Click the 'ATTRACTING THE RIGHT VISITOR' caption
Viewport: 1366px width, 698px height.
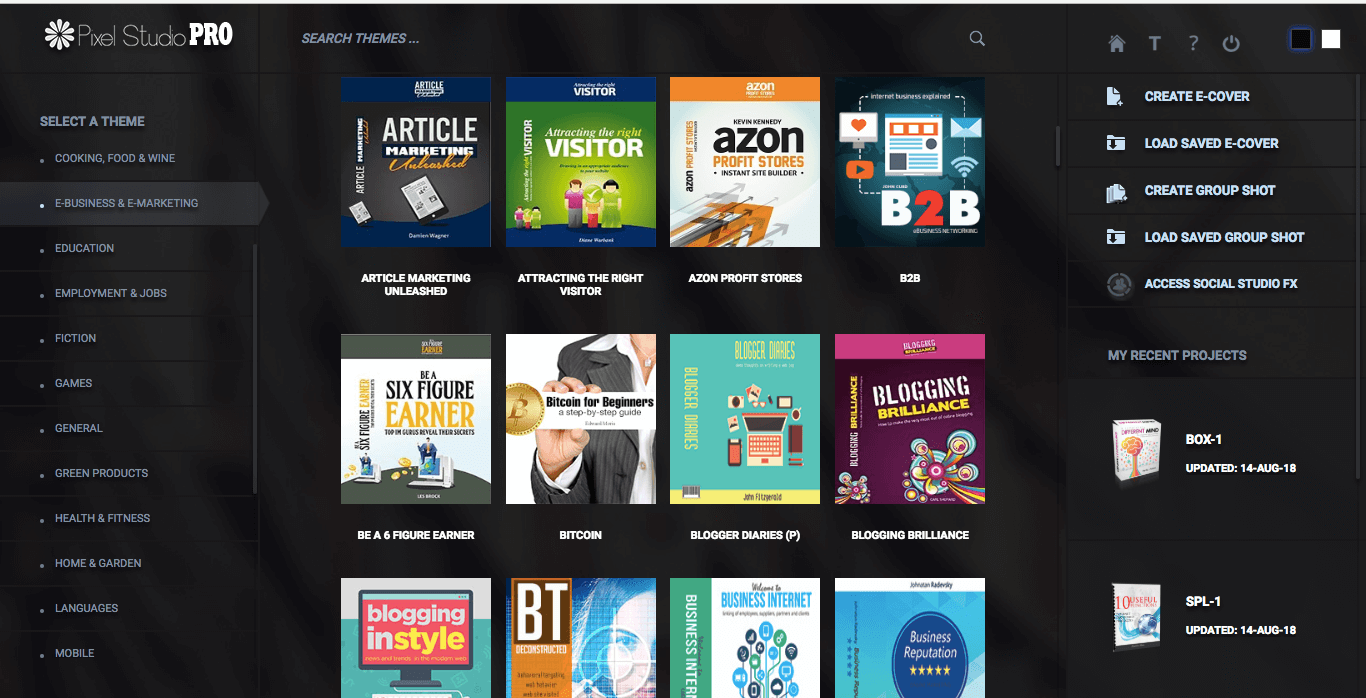pos(581,285)
